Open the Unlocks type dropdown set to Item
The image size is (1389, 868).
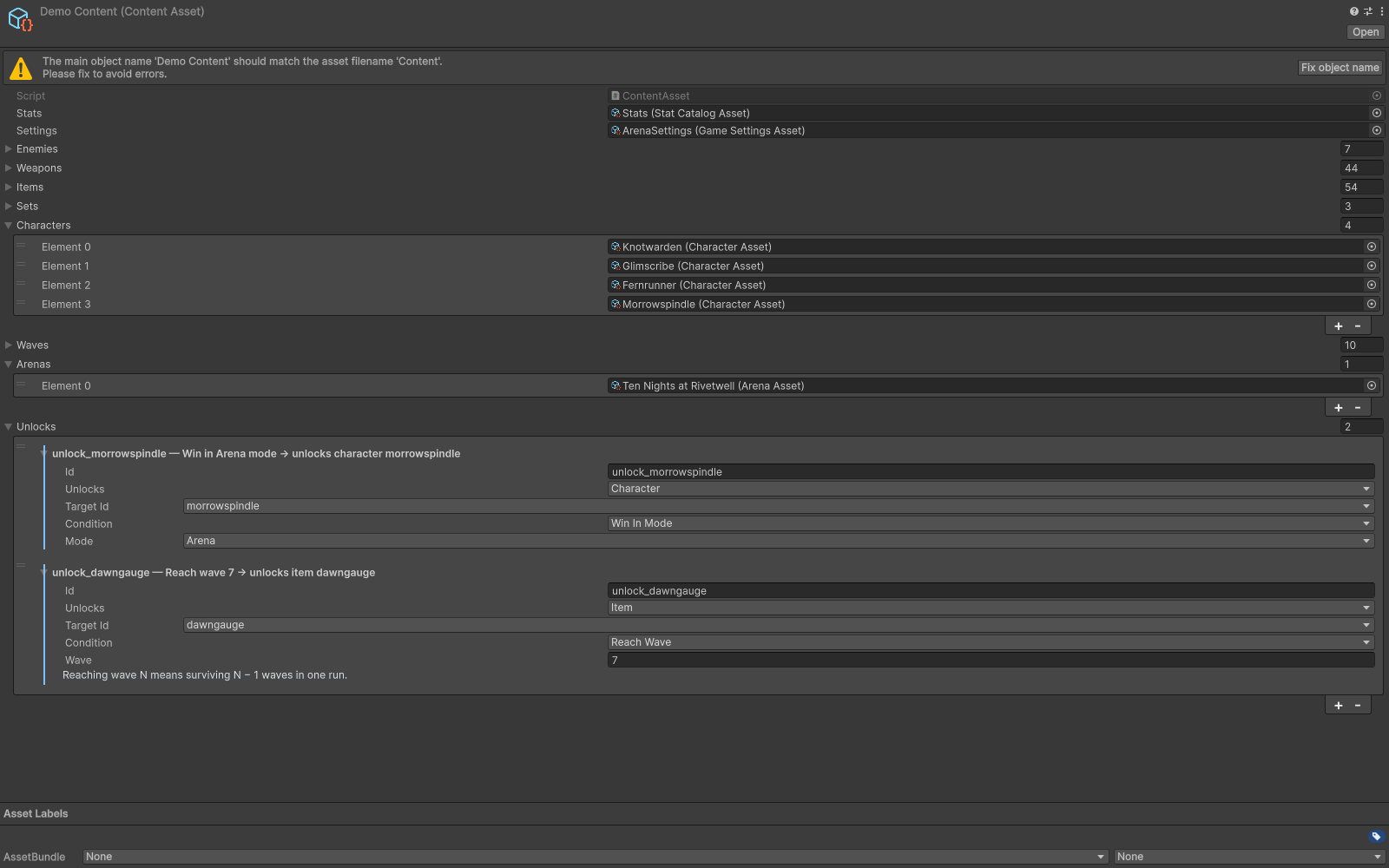click(991, 608)
